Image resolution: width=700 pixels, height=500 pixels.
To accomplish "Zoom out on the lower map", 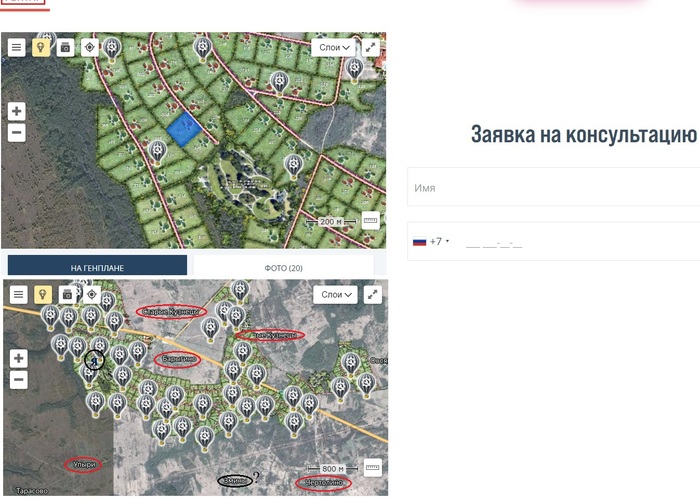I will (x=19, y=380).
